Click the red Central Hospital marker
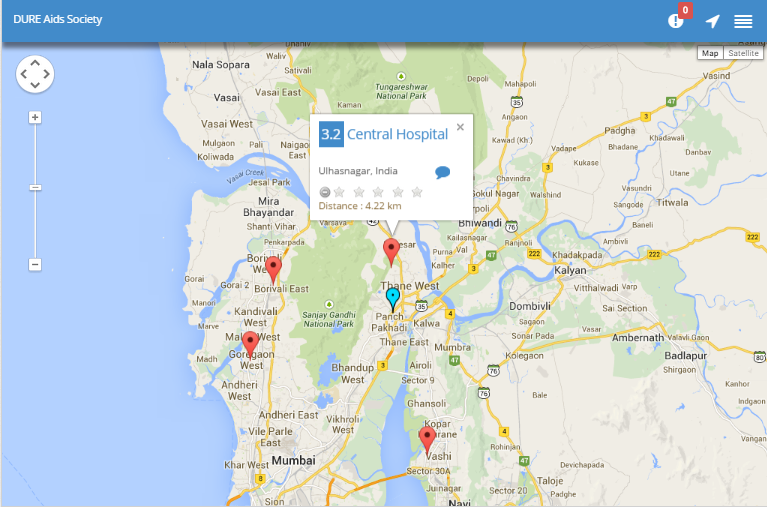 point(391,253)
